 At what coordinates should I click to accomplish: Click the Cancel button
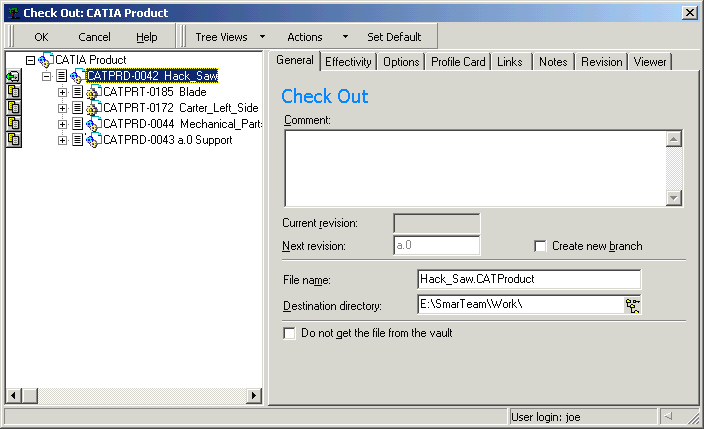(x=94, y=37)
